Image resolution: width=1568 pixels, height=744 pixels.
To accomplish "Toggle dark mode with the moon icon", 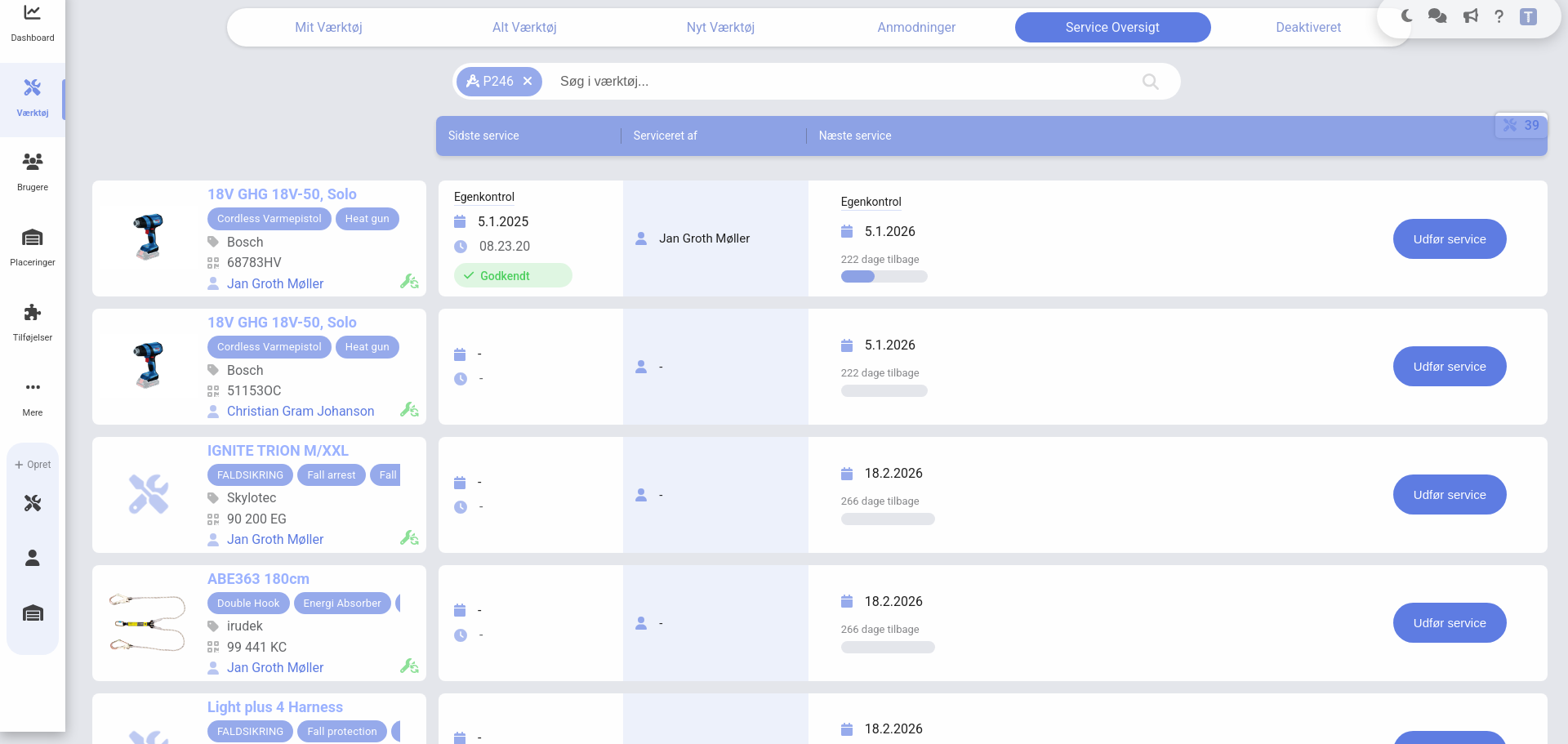I will click(x=1406, y=16).
